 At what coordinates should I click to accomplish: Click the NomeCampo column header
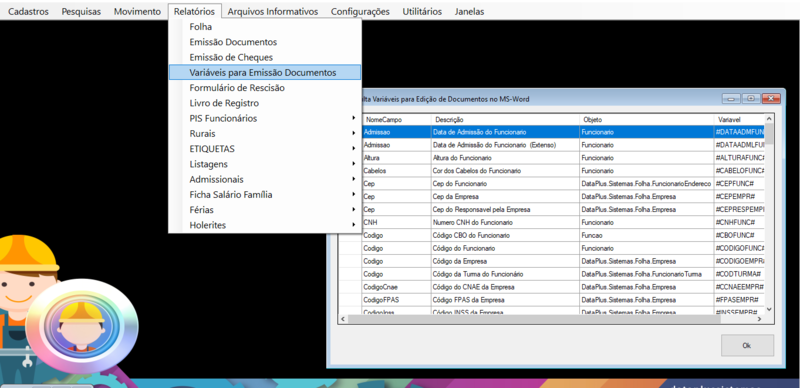(396, 119)
